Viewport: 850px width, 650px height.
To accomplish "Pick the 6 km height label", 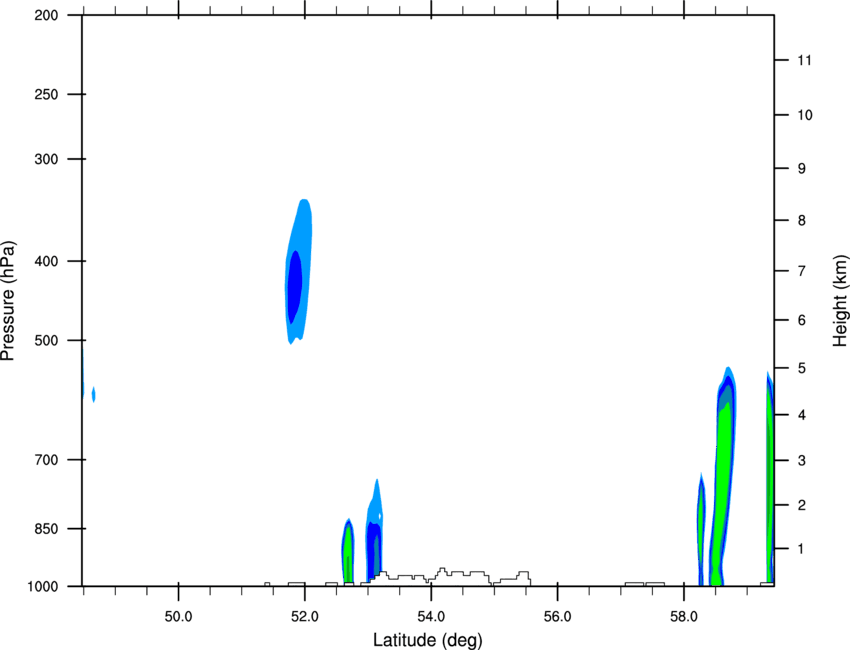I will (802, 320).
